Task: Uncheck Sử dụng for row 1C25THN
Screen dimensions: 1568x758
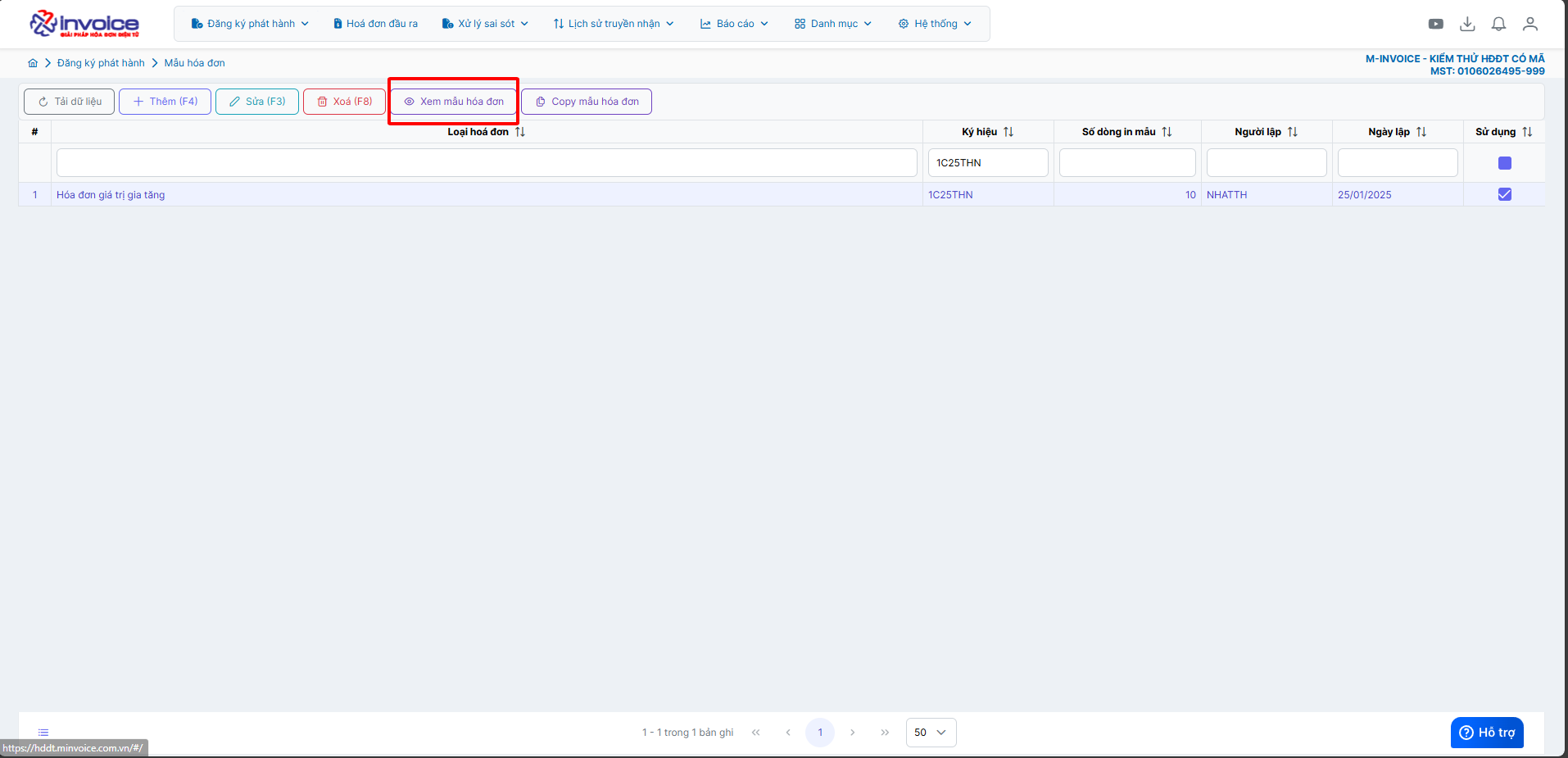Action: (1505, 194)
